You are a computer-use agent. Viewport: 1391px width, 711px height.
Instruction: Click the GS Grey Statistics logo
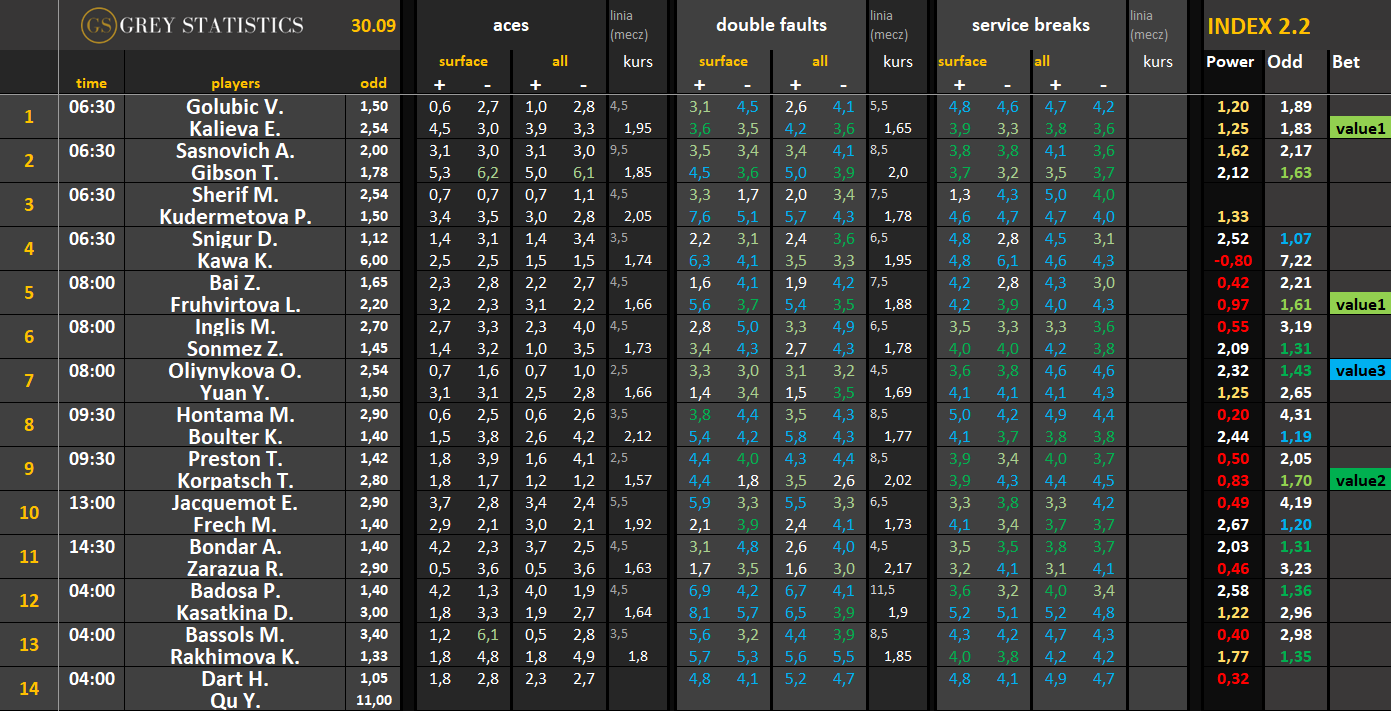[x=192, y=25]
